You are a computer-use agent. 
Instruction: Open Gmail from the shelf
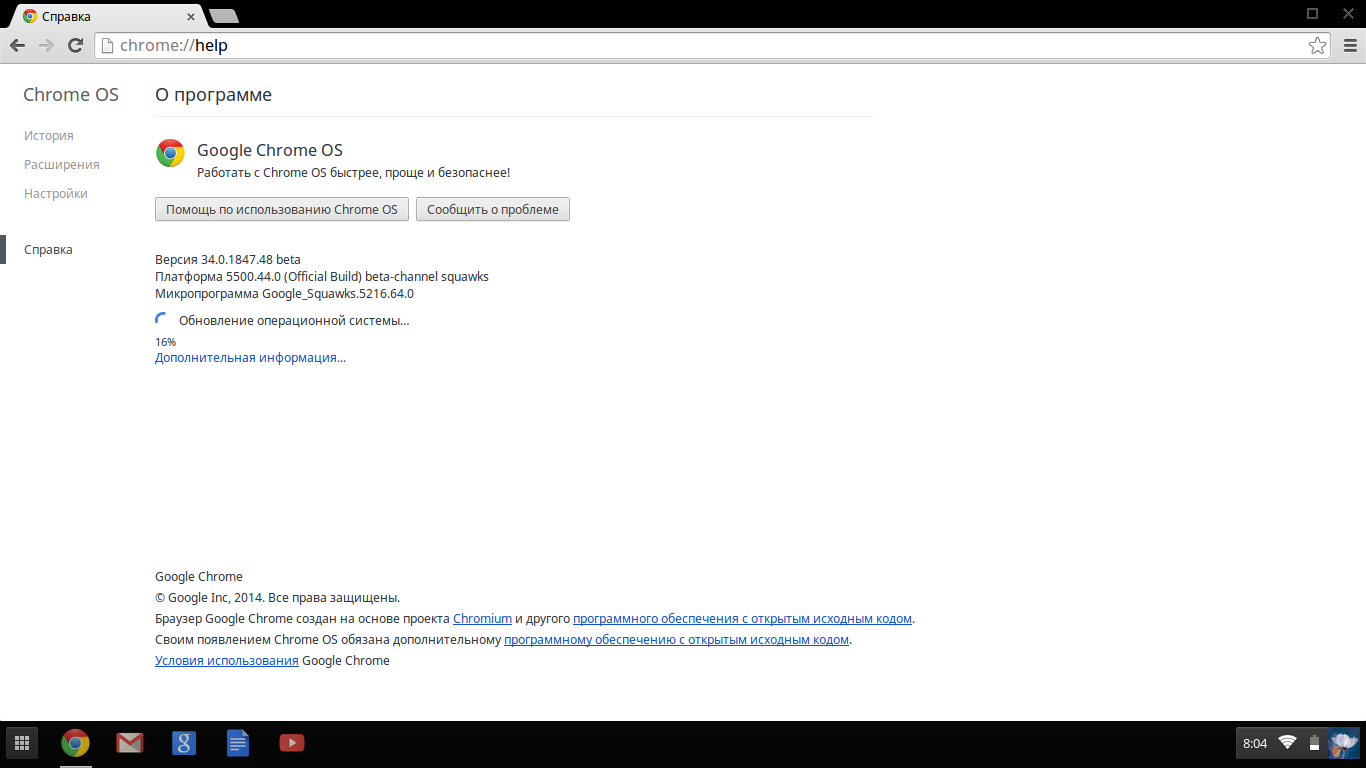[x=129, y=743]
